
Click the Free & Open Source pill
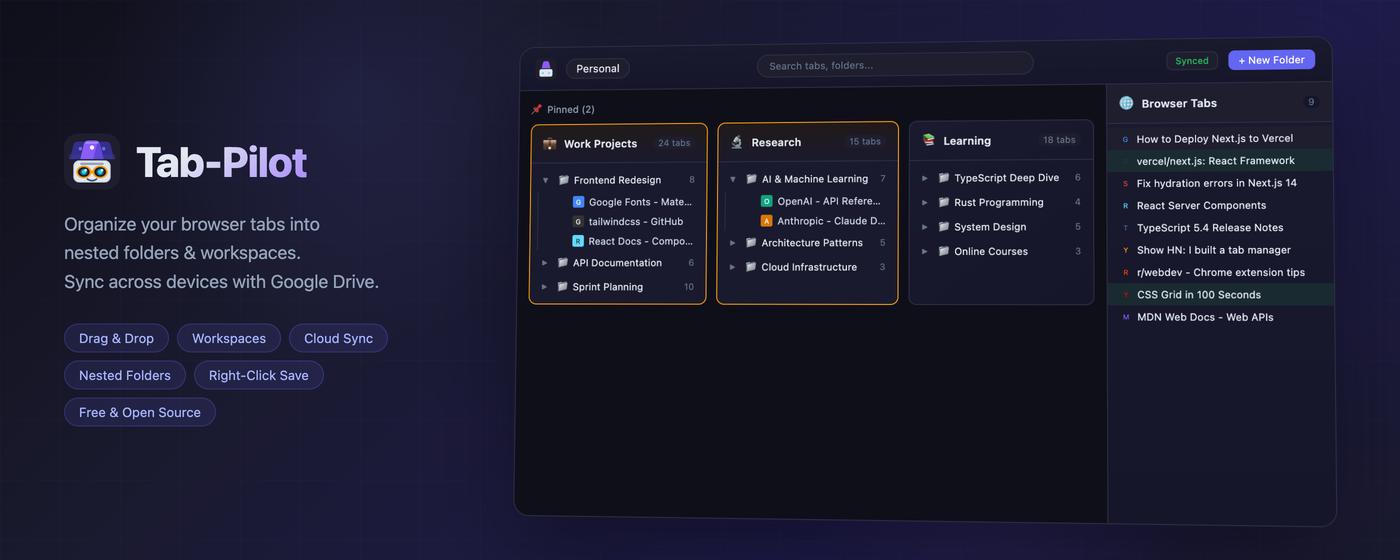point(140,412)
